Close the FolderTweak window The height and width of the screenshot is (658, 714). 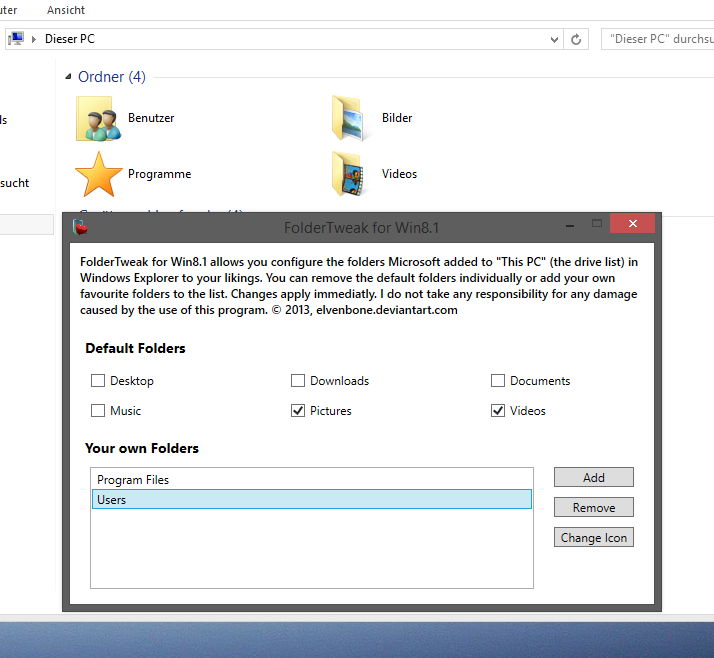pyautogui.click(x=632, y=224)
